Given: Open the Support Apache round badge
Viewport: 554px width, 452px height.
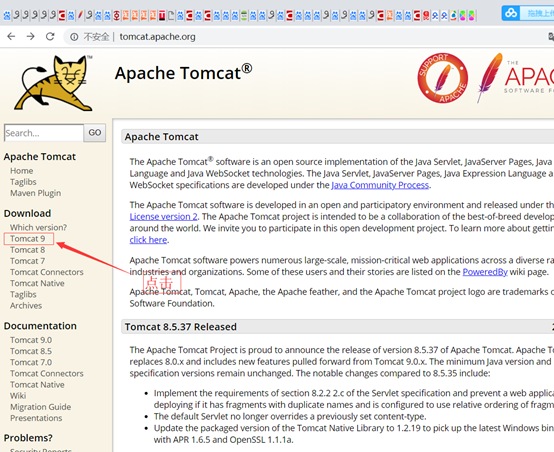Looking at the screenshot, I should coord(442,78).
